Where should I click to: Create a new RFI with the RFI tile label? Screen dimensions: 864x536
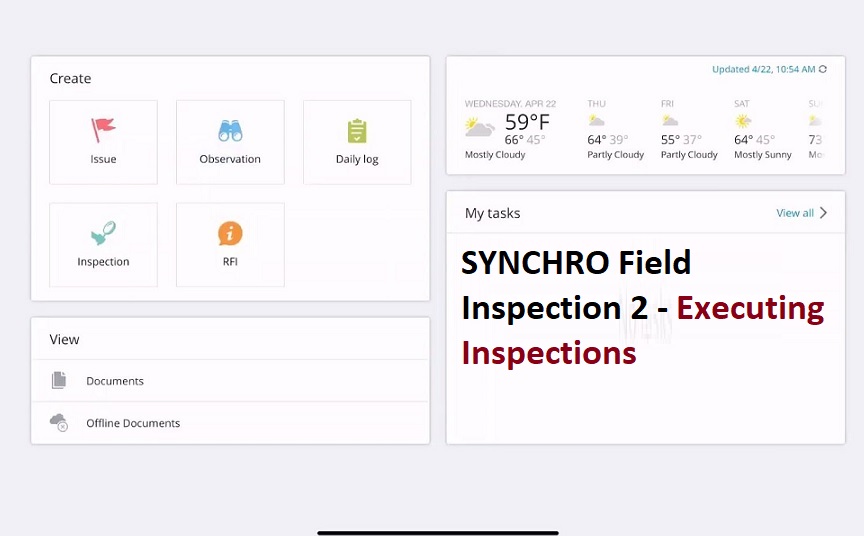[230, 262]
